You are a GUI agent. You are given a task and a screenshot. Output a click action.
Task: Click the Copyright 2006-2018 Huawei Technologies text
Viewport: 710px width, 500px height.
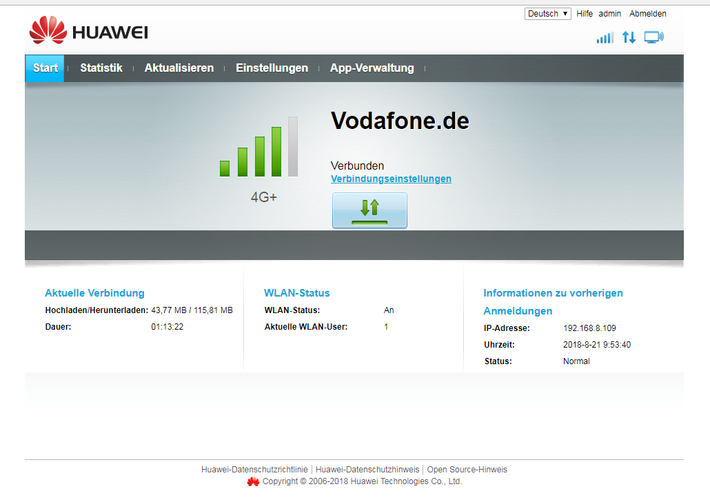tap(362, 481)
